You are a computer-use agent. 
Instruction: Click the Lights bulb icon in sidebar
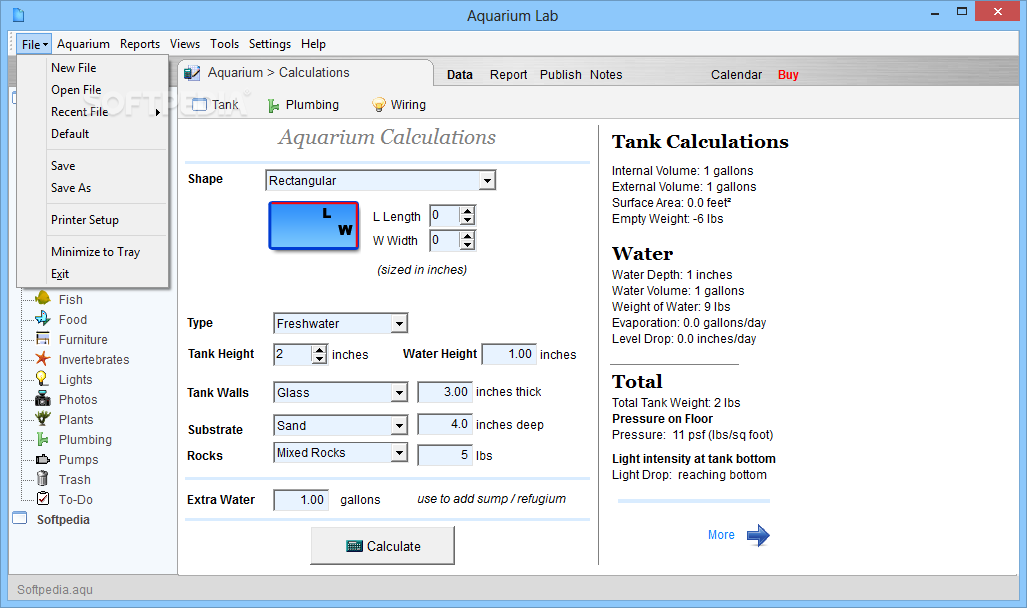(x=43, y=379)
